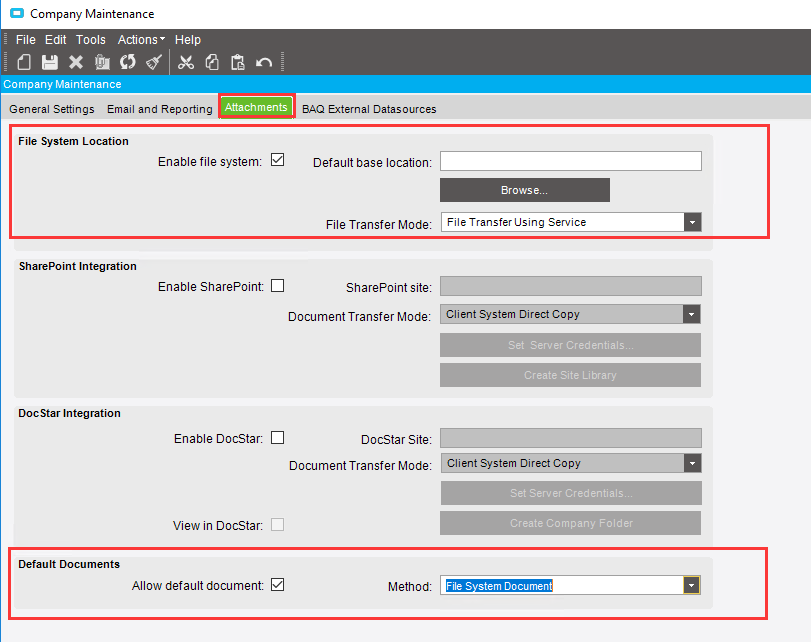Screen dimensions: 811x642
Task: Click the New document toolbar icon
Action: [x=24, y=62]
